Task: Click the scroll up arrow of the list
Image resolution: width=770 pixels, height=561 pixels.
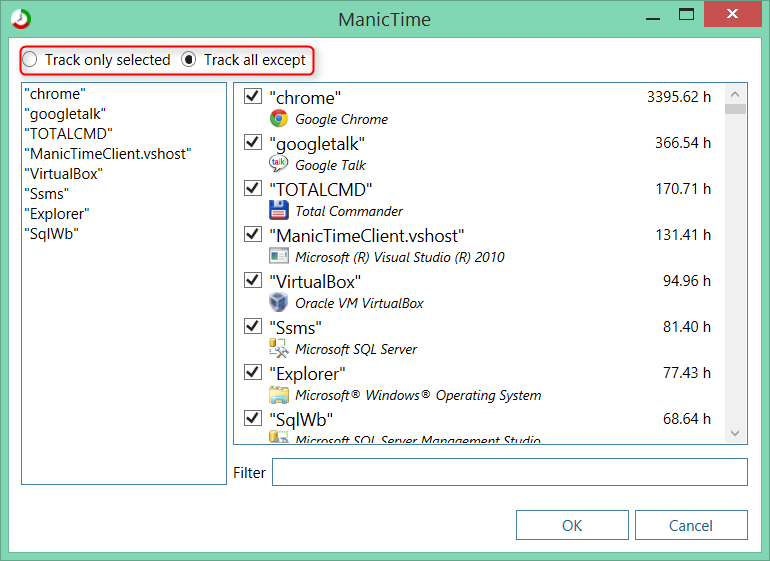Action: (x=735, y=94)
